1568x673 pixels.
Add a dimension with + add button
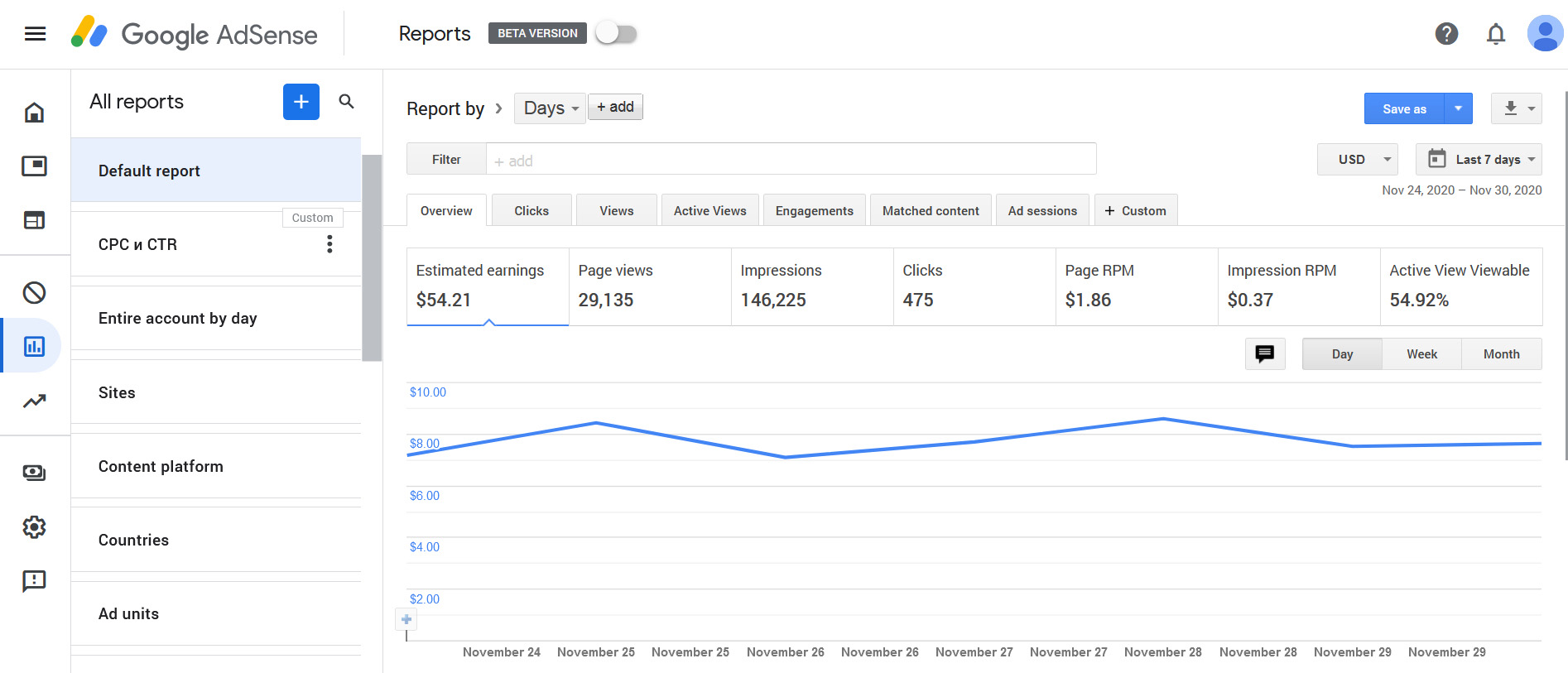point(615,107)
